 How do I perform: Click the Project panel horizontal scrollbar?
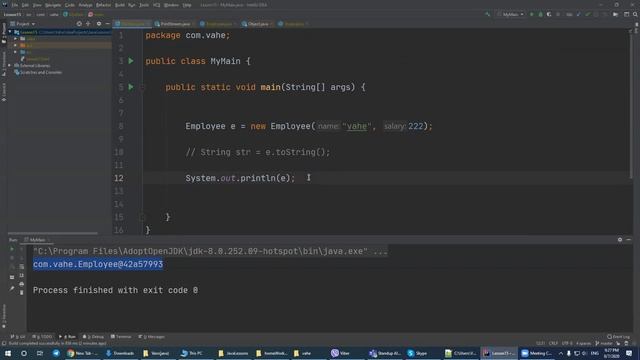click(x=53, y=233)
